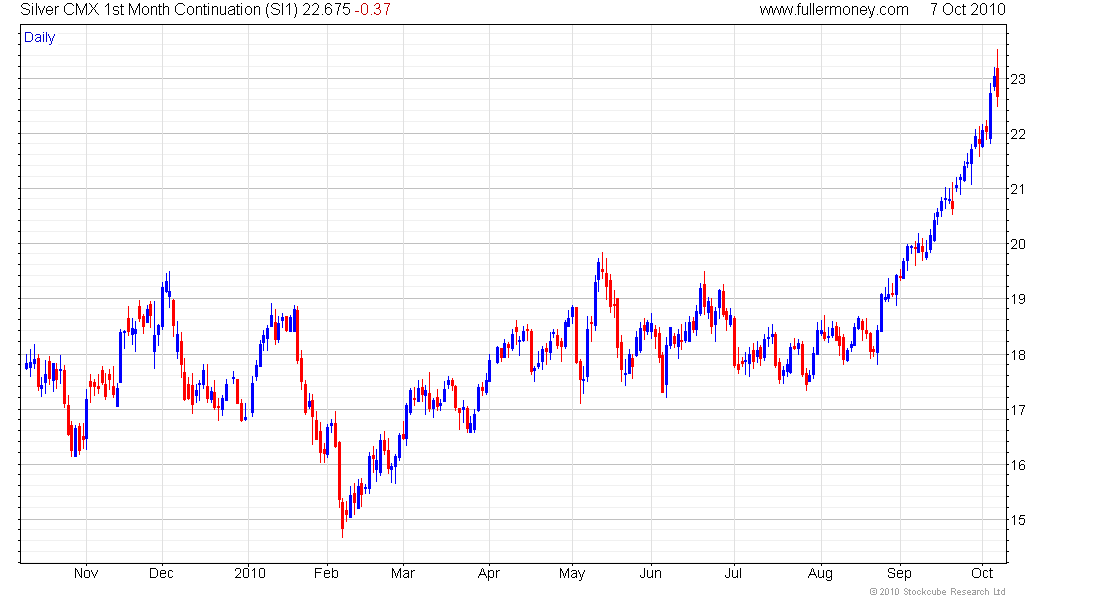Screen dimensions: 1100x600
Task: Click the 19 price axis label
Action: (x=1017, y=299)
